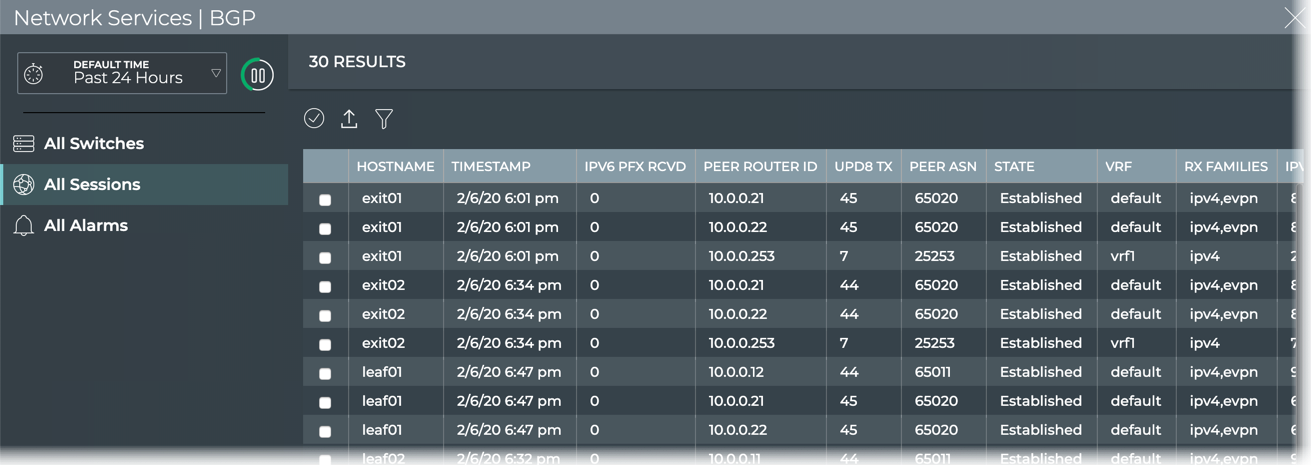Screen dimensions: 1311x465
Task: Sort by the HOSTNAME column header
Action: click(395, 167)
